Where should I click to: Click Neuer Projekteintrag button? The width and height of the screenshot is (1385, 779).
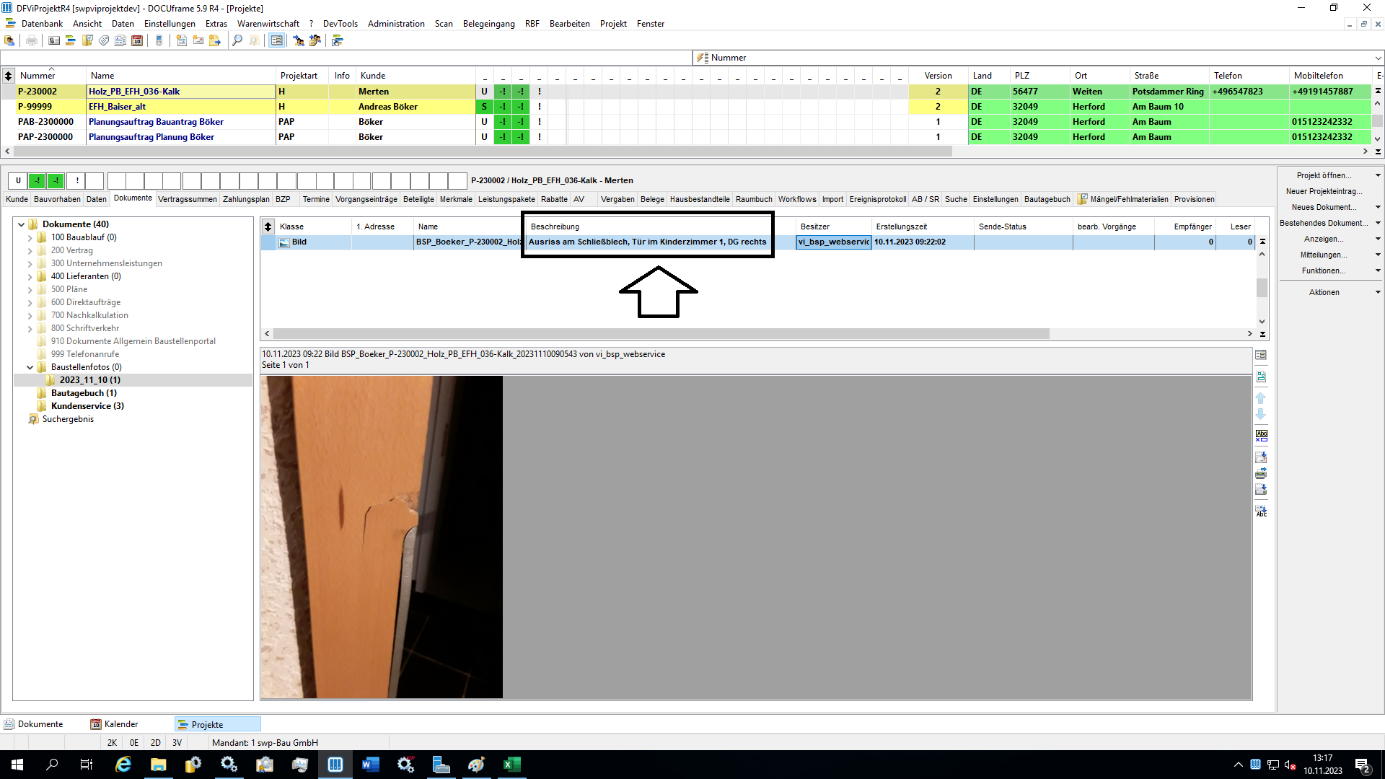(x=1324, y=191)
